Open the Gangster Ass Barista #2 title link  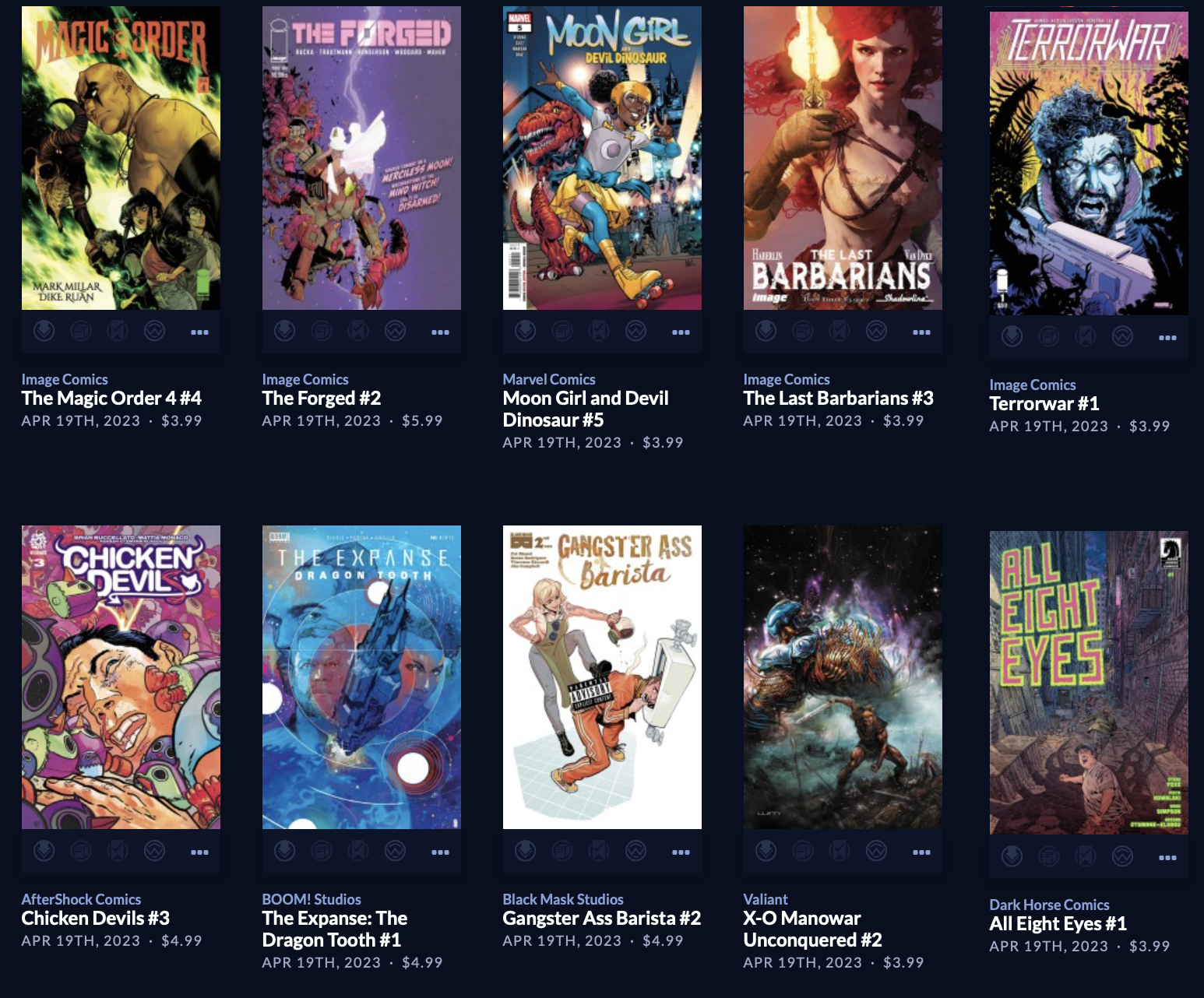point(602,919)
